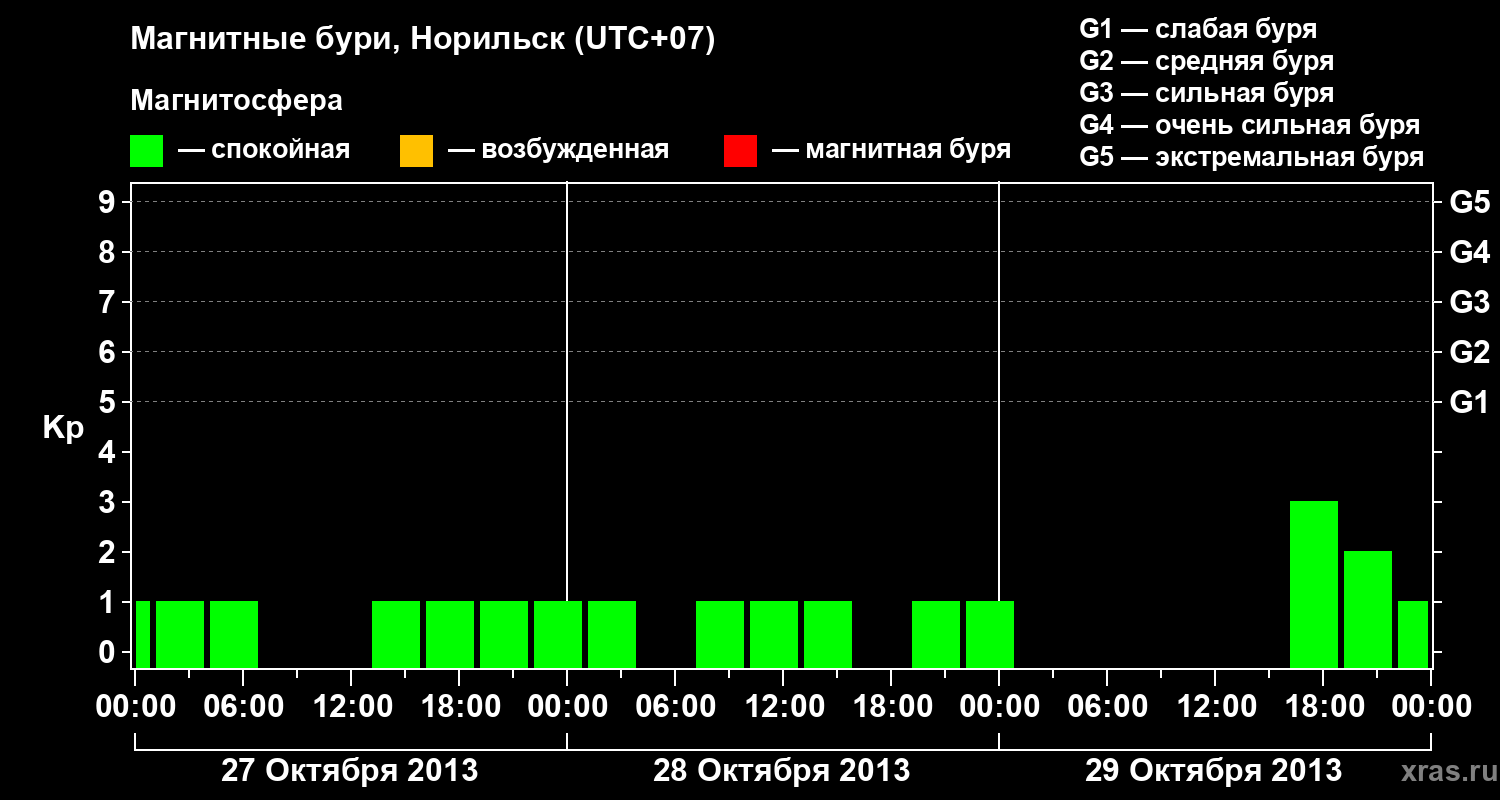Click the 'Магнитосфера' legend heading
The height and width of the screenshot is (800, 1500).
tap(237, 101)
